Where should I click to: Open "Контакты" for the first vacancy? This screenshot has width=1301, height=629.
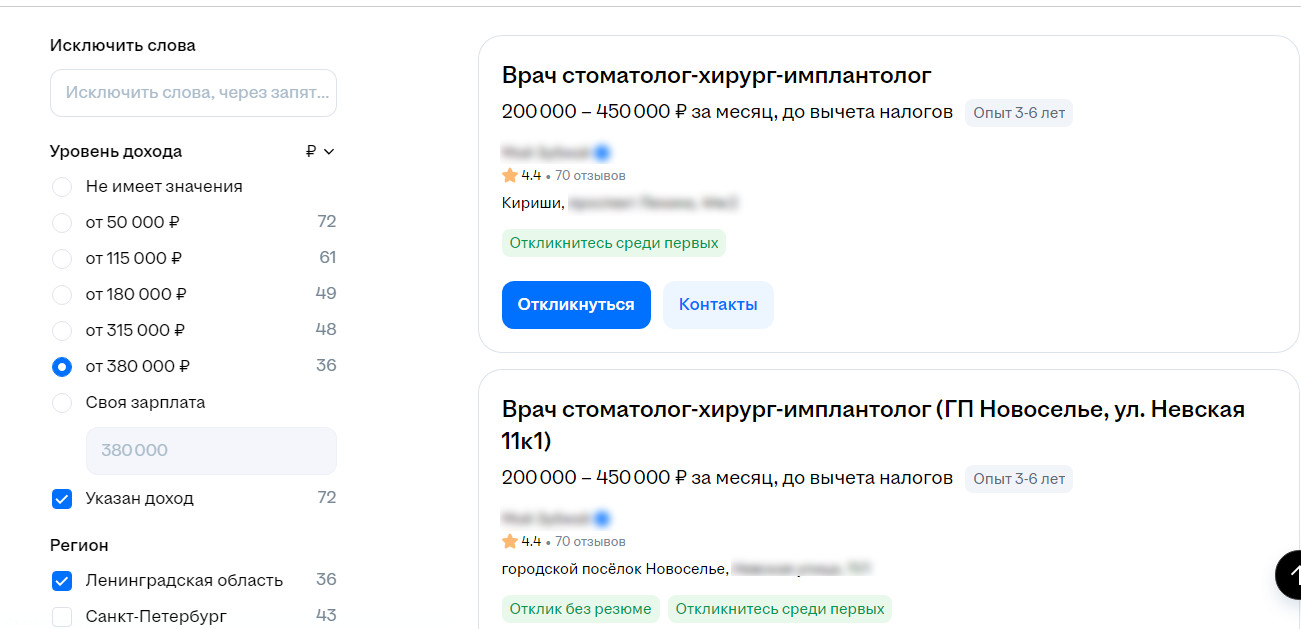tap(718, 305)
